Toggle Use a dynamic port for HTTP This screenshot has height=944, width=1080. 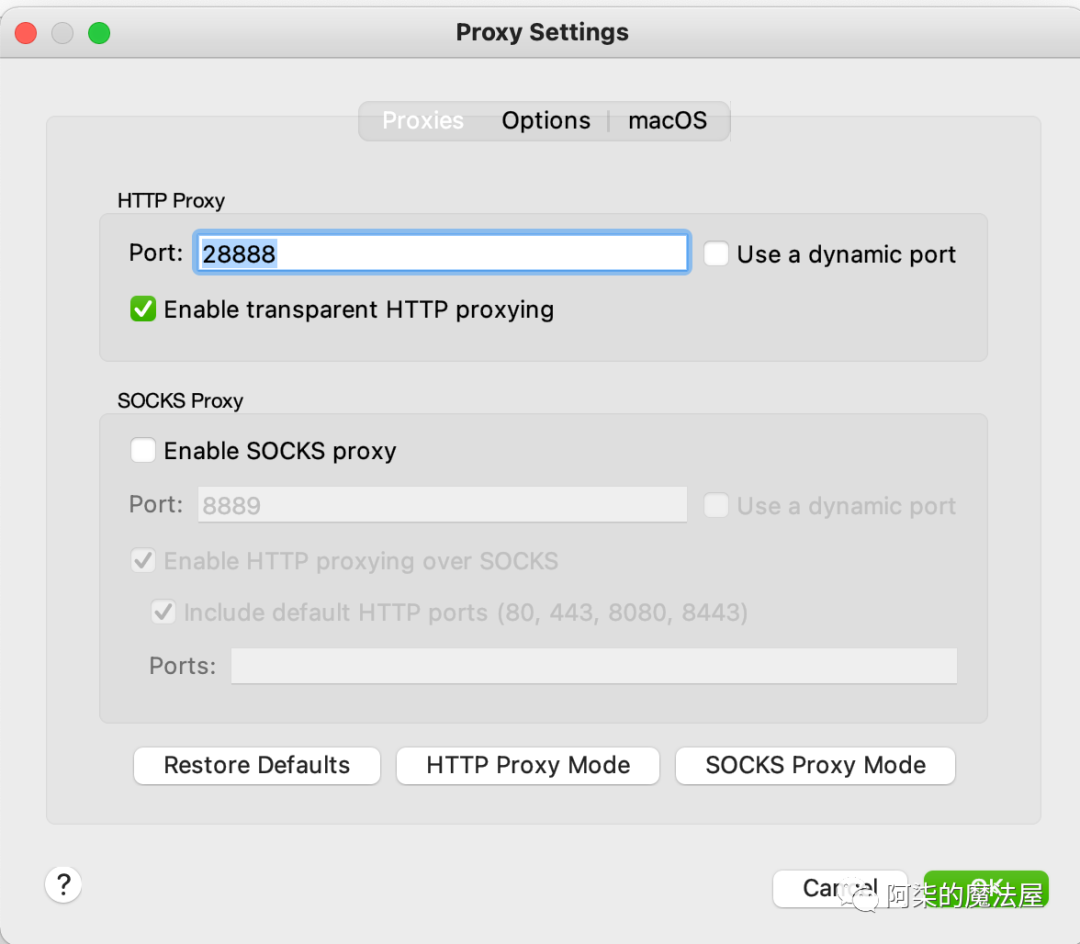716,254
